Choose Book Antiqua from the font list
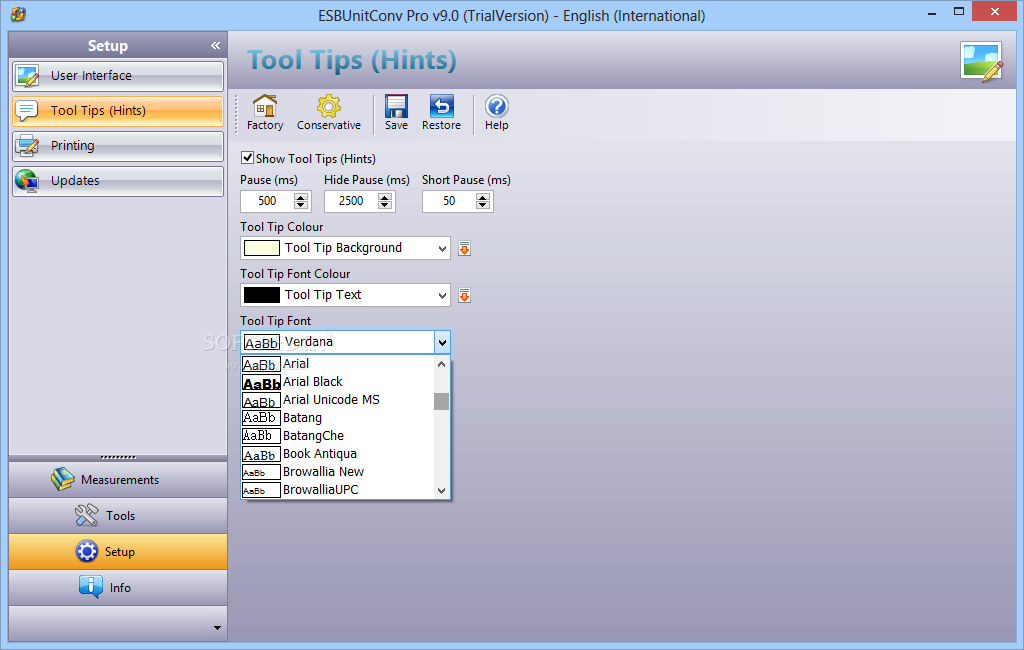This screenshot has width=1024, height=650. (x=338, y=454)
